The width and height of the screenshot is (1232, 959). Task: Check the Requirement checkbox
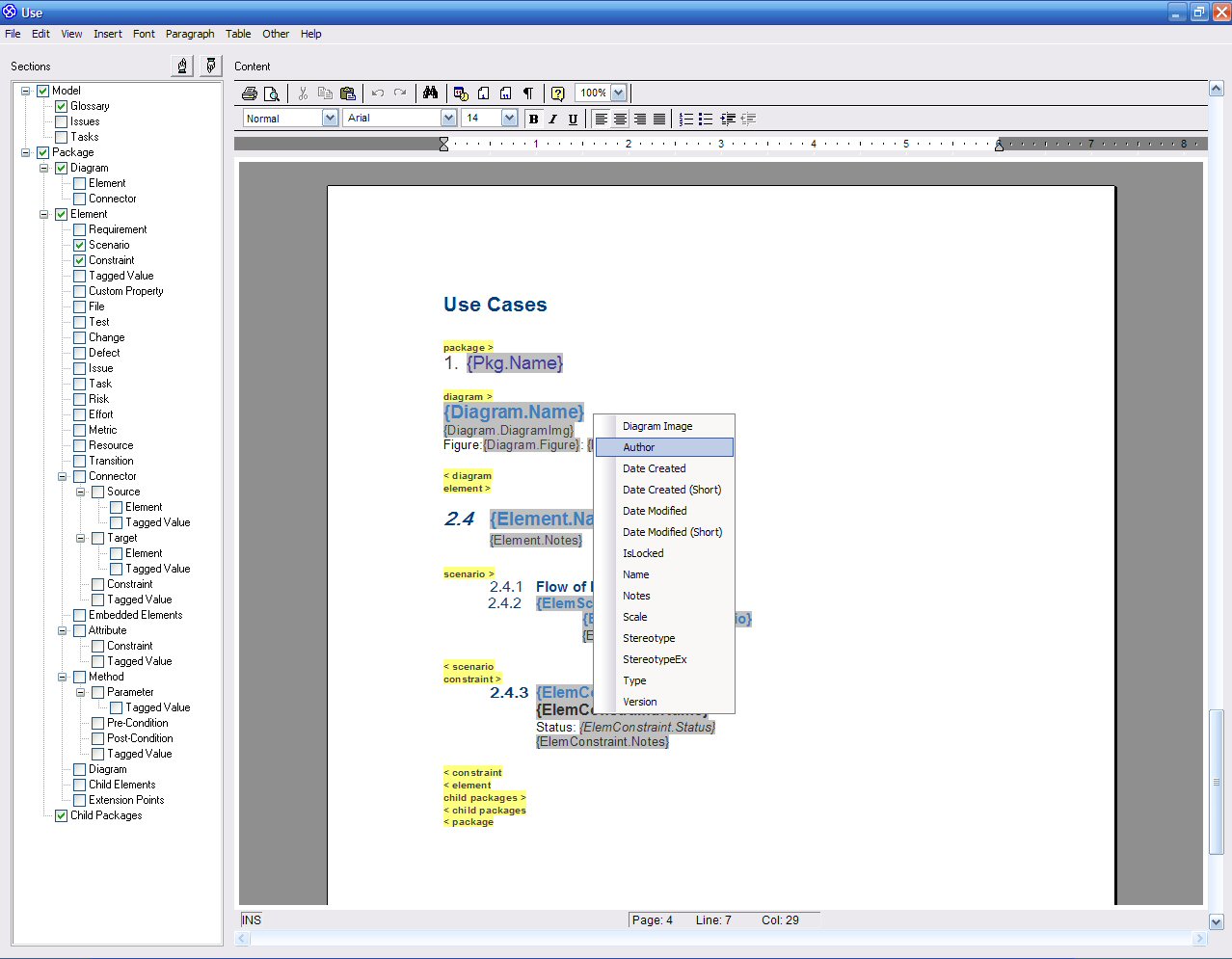[79, 229]
